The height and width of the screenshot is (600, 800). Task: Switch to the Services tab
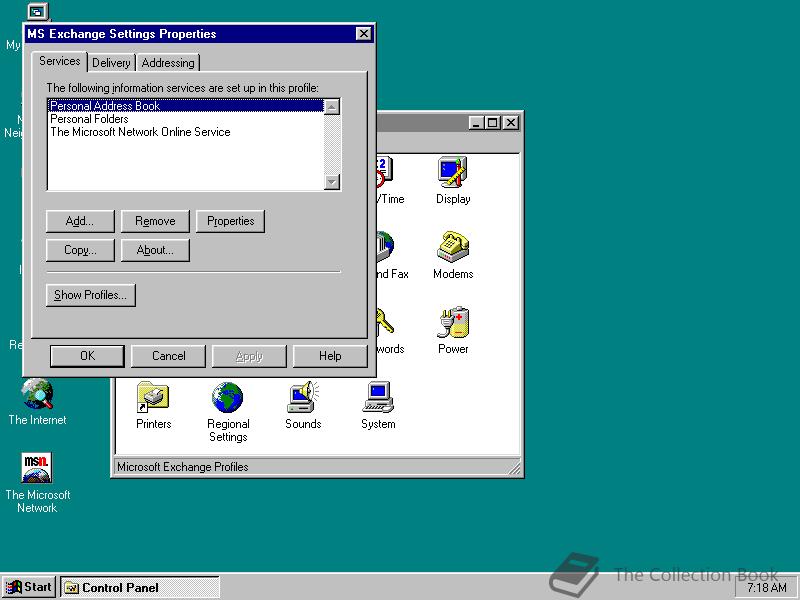(60, 61)
